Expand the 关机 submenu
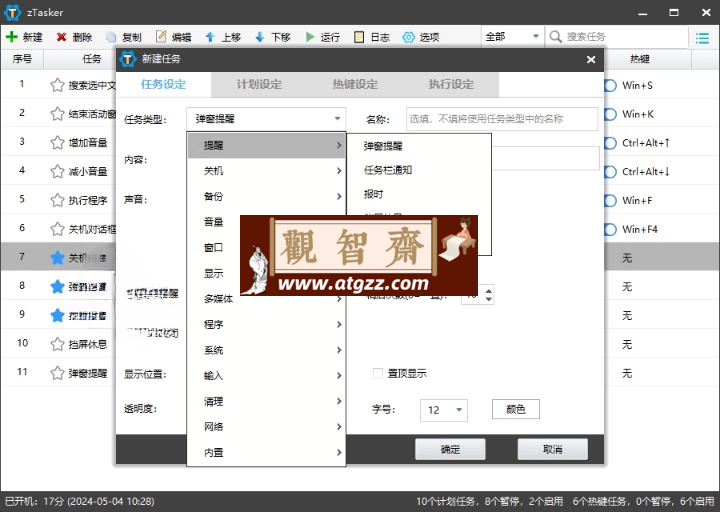Screen dimensions: 720x512 pos(266,171)
